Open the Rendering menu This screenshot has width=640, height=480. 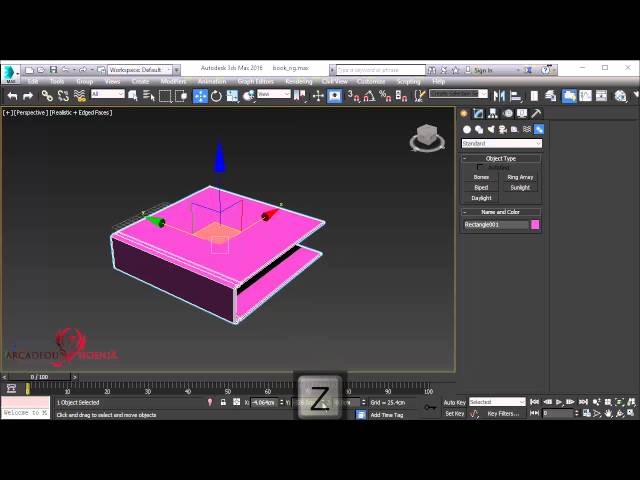(x=298, y=81)
